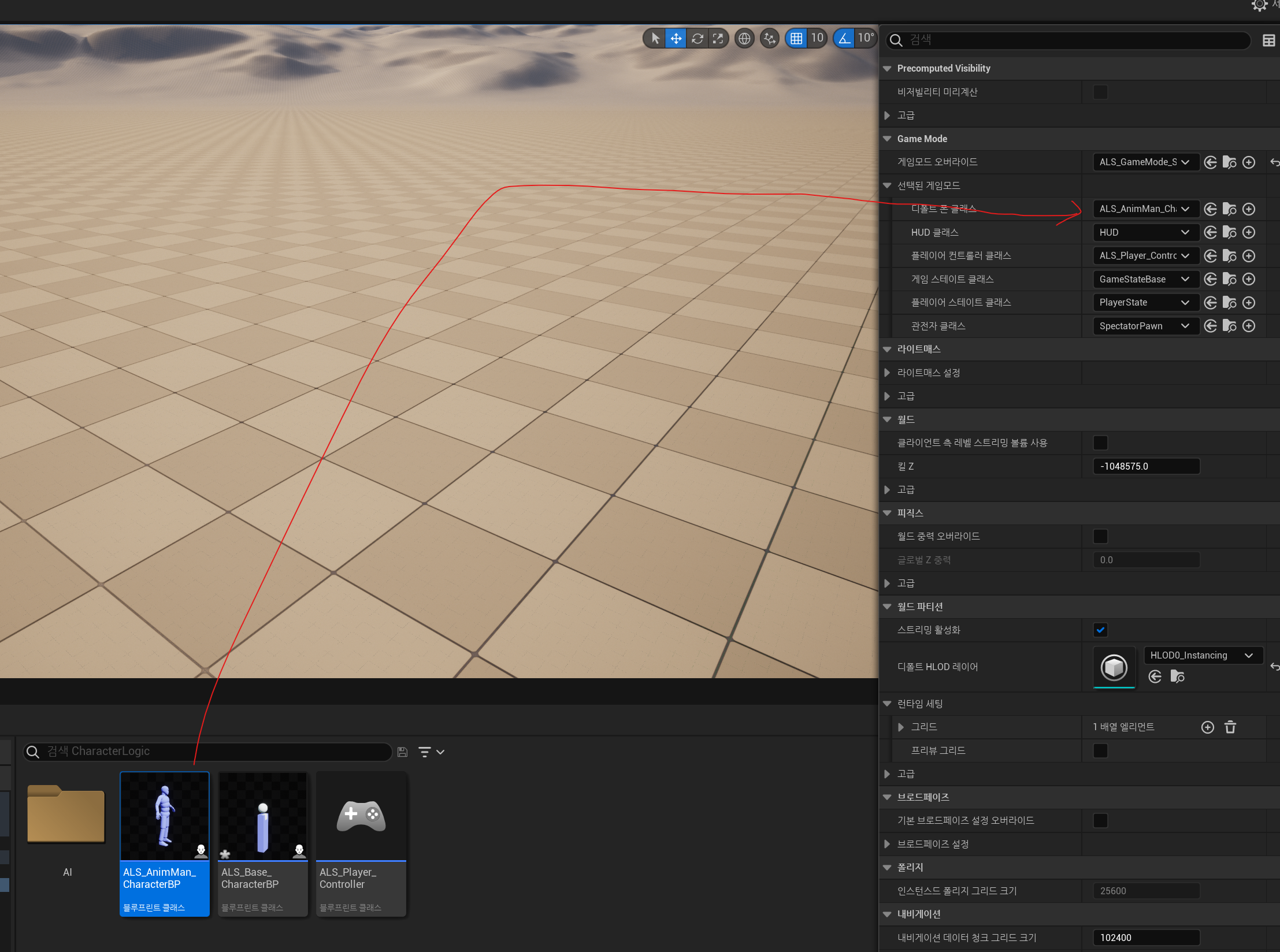1280x952 pixels.
Task: Collapse 월드 파티션 section
Action: [x=888, y=607]
